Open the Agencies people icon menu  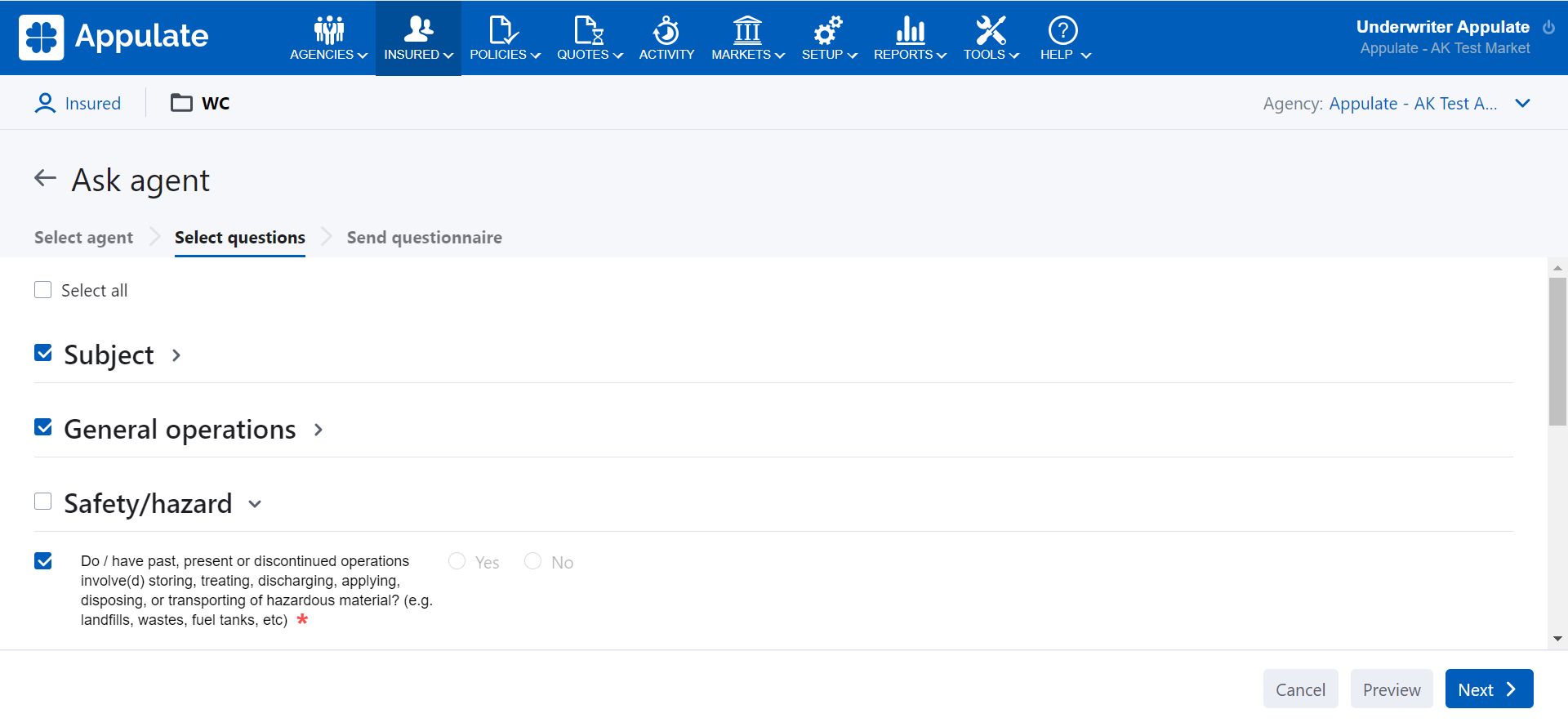point(329,30)
